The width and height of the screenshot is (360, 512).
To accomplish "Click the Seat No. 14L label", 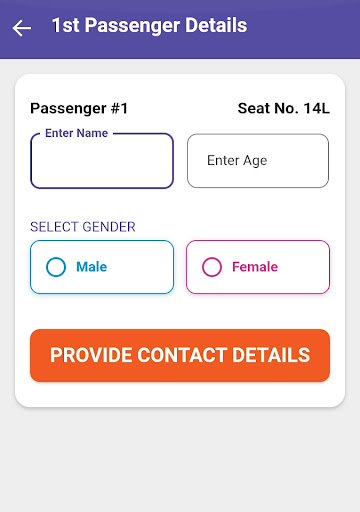I will click(284, 108).
